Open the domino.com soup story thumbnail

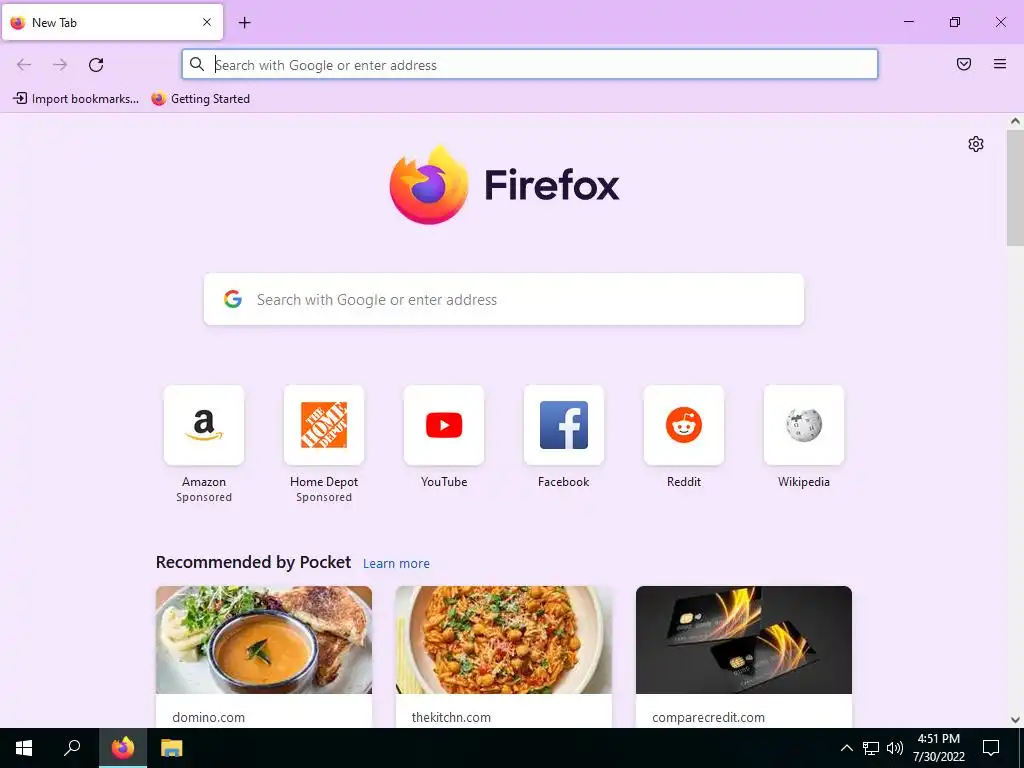(264, 640)
